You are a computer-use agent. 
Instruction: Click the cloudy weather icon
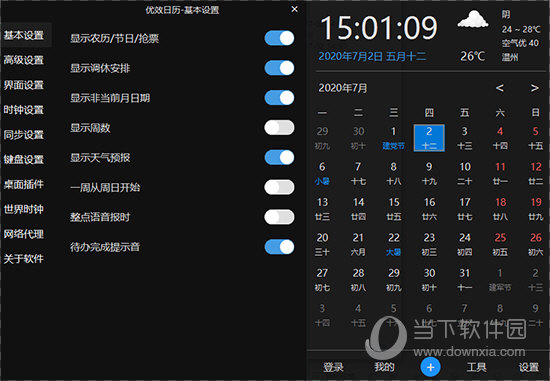tap(473, 20)
